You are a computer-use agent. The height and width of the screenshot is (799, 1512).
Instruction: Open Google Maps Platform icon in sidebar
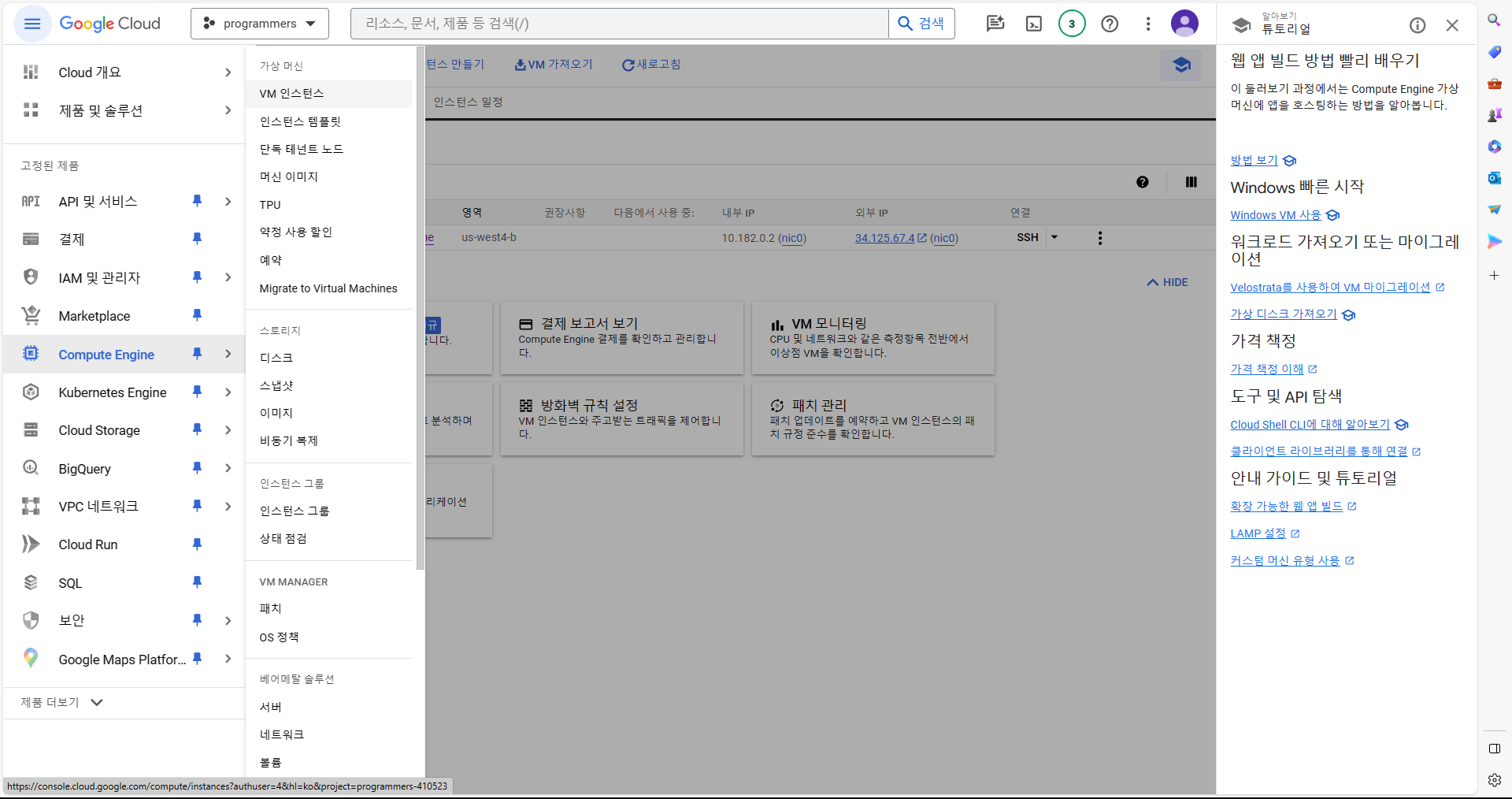(x=31, y=658)
